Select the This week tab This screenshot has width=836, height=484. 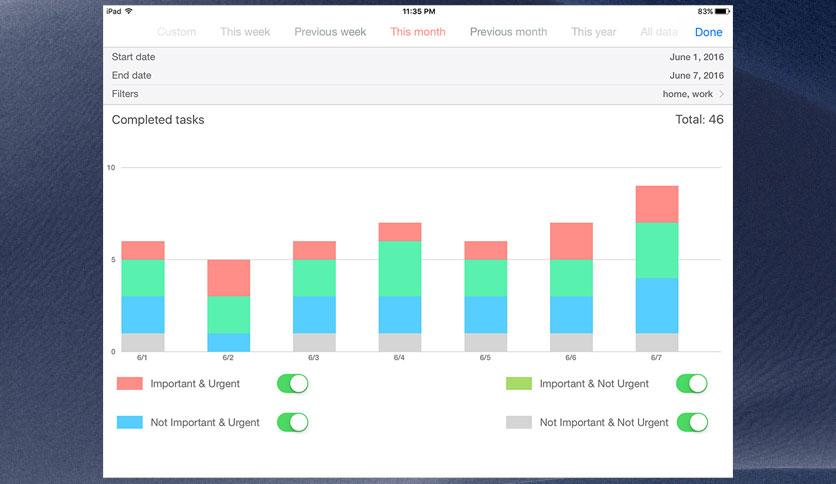(245, 32)
